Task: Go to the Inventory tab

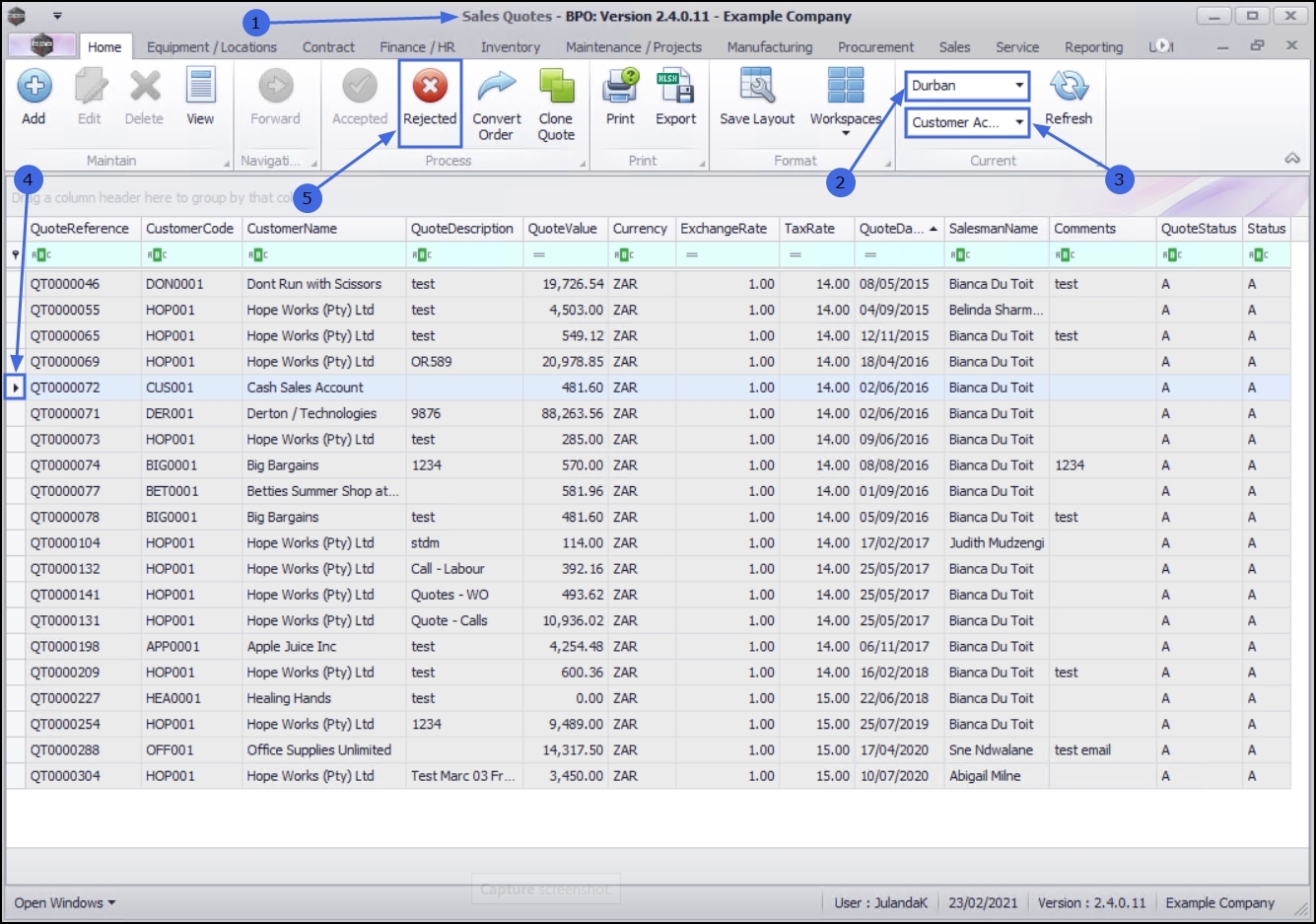Action: click(510, 46)
